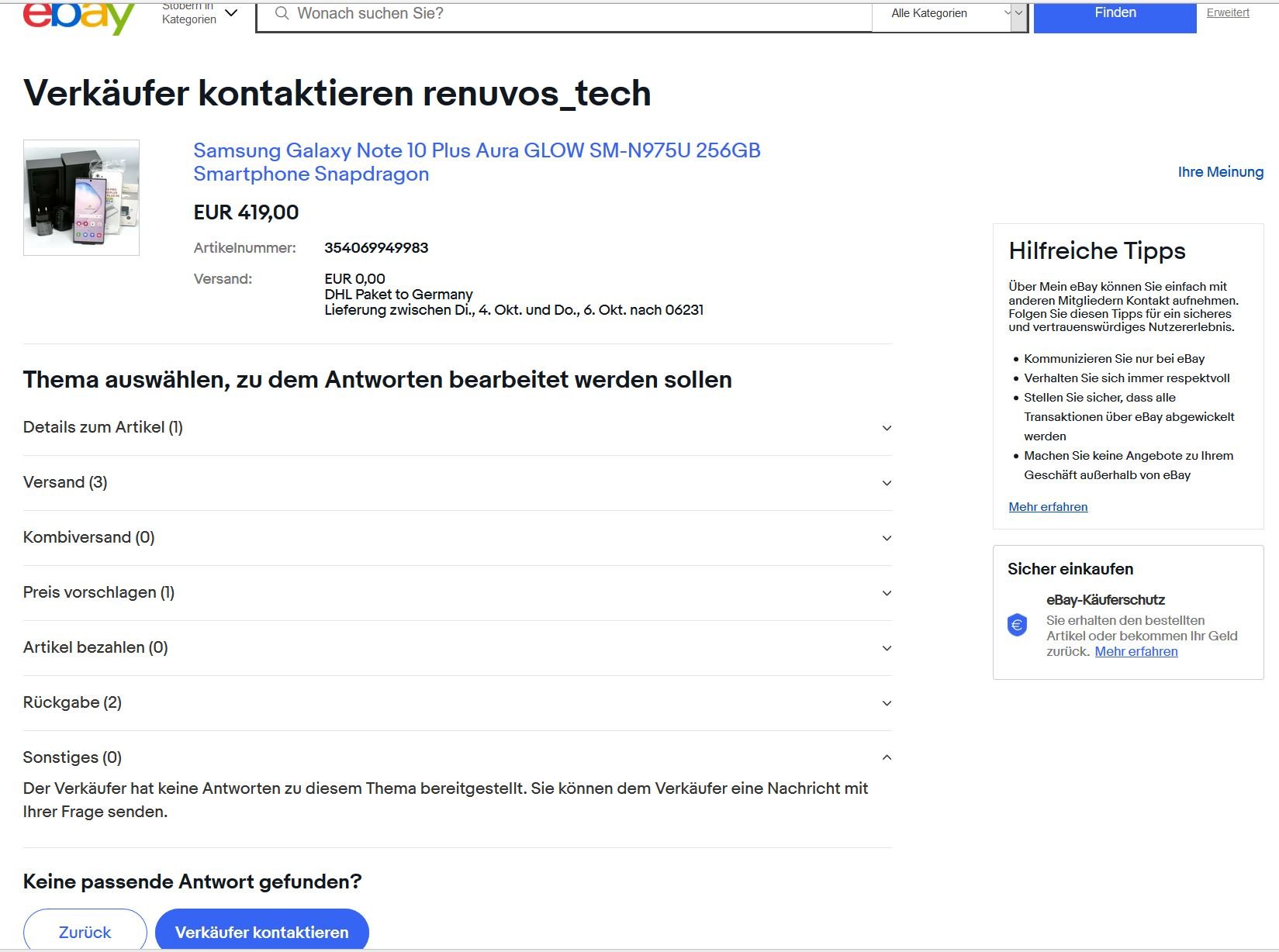Click the Verkäufer kontaktieren renuvos_tech heading

pyautogui.click(x=337, y=93)
